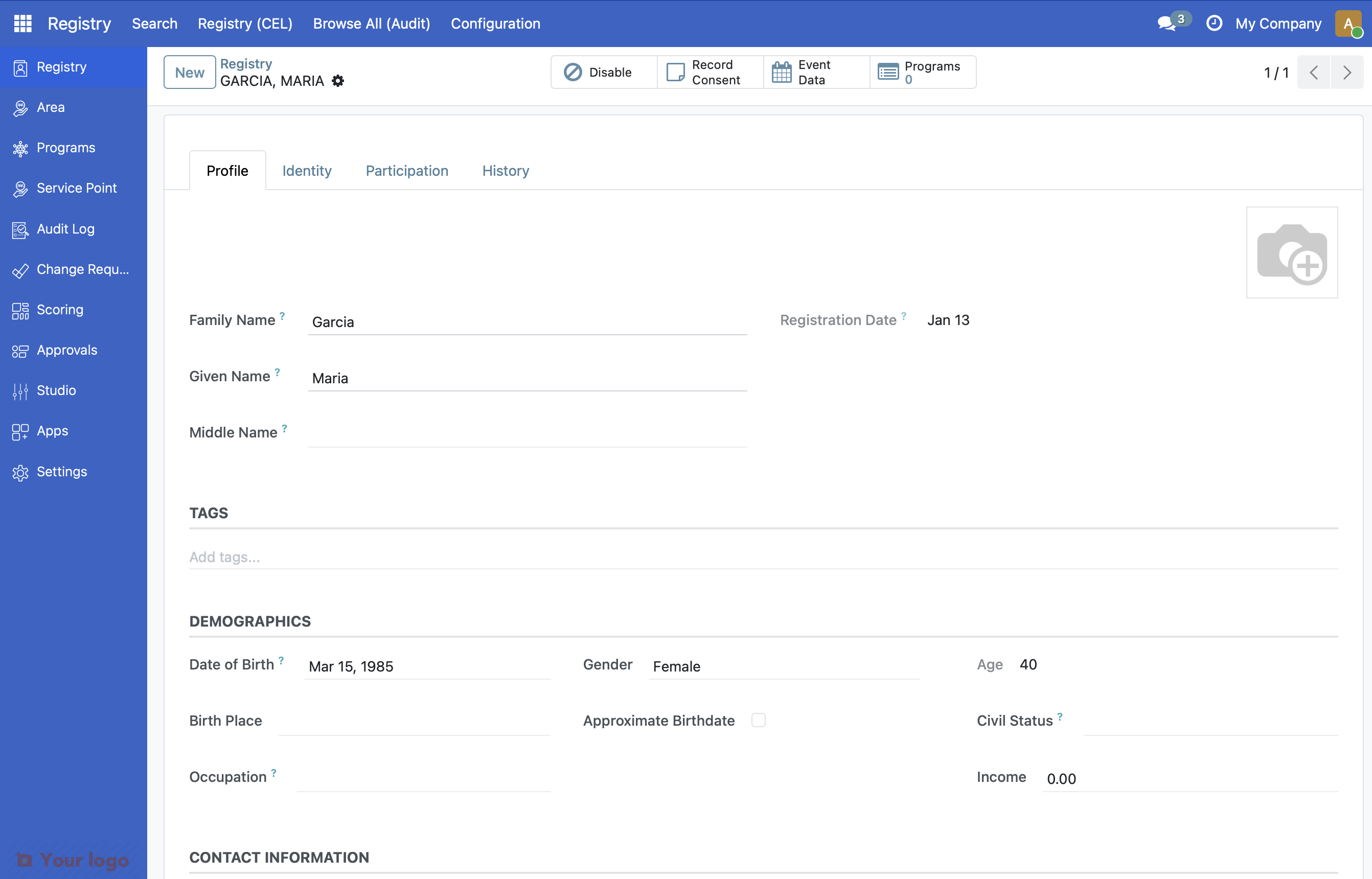Click the New button to create a record
The image size is (1372, 879).
coord(189,72)
